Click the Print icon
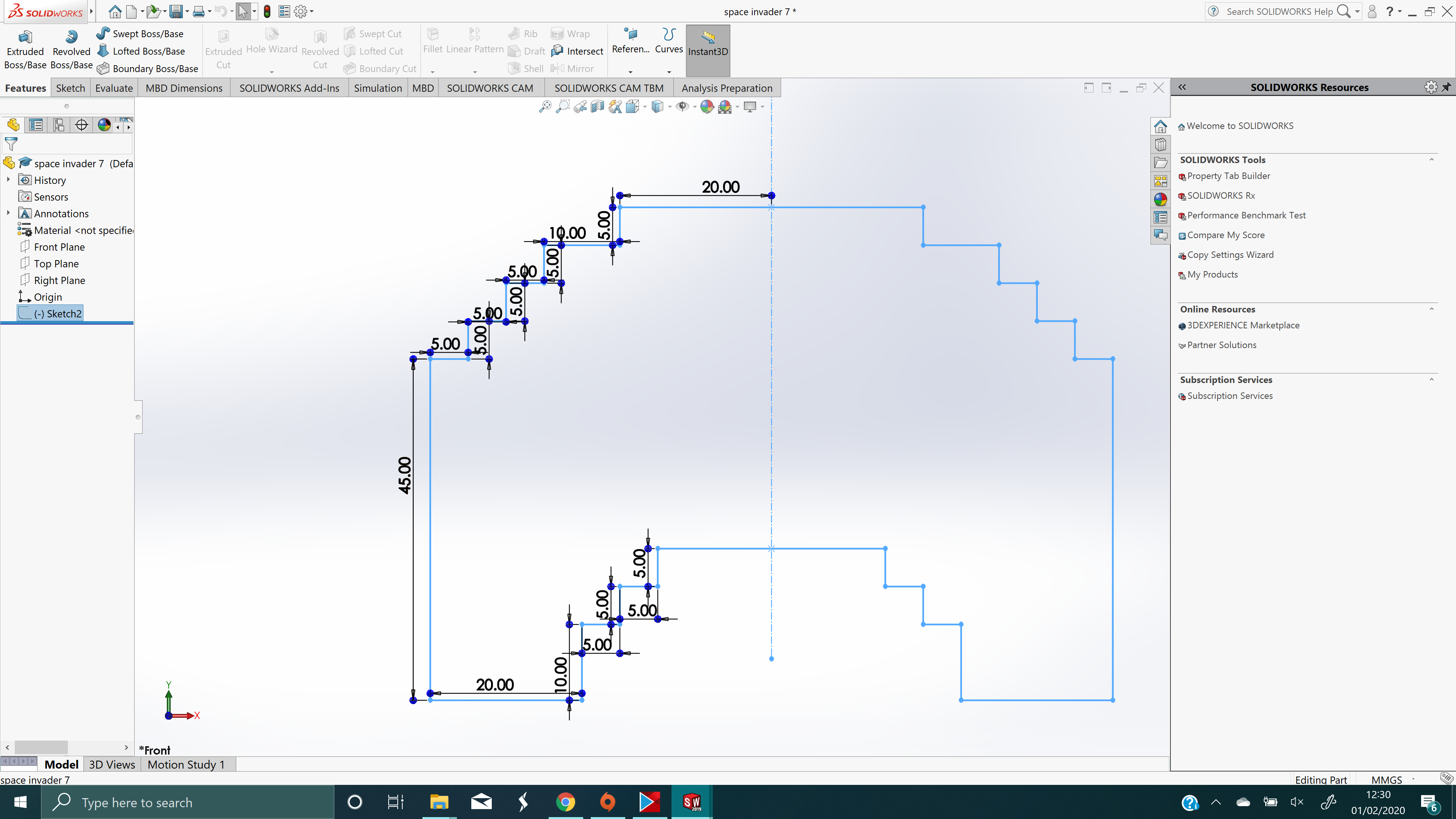The height and width of the screenshot is (819, 1456). pos(198,11)
